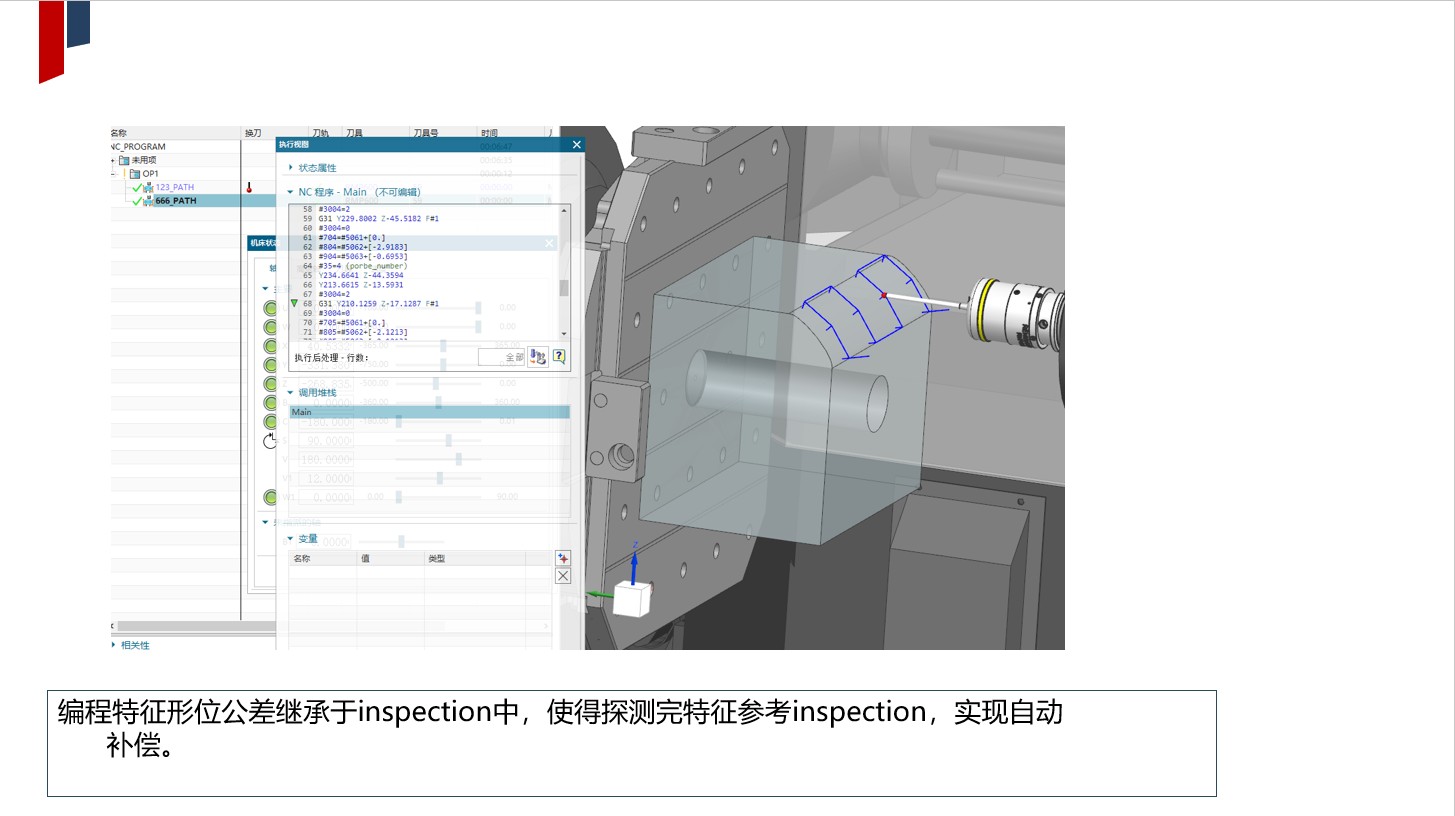Image resolution: width=1455 pixels, height=816 pixels.
Task: Adjust the S axis slider handle
Action: tap(448, 440)
